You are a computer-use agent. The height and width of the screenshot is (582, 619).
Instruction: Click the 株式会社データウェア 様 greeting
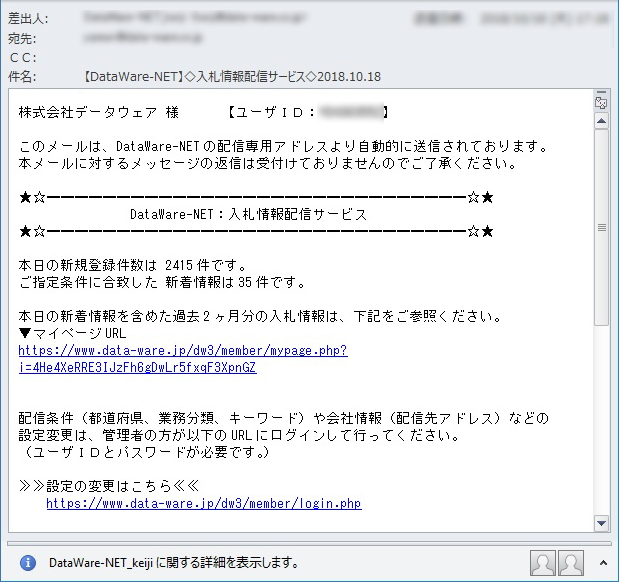[x=99, y=113]
